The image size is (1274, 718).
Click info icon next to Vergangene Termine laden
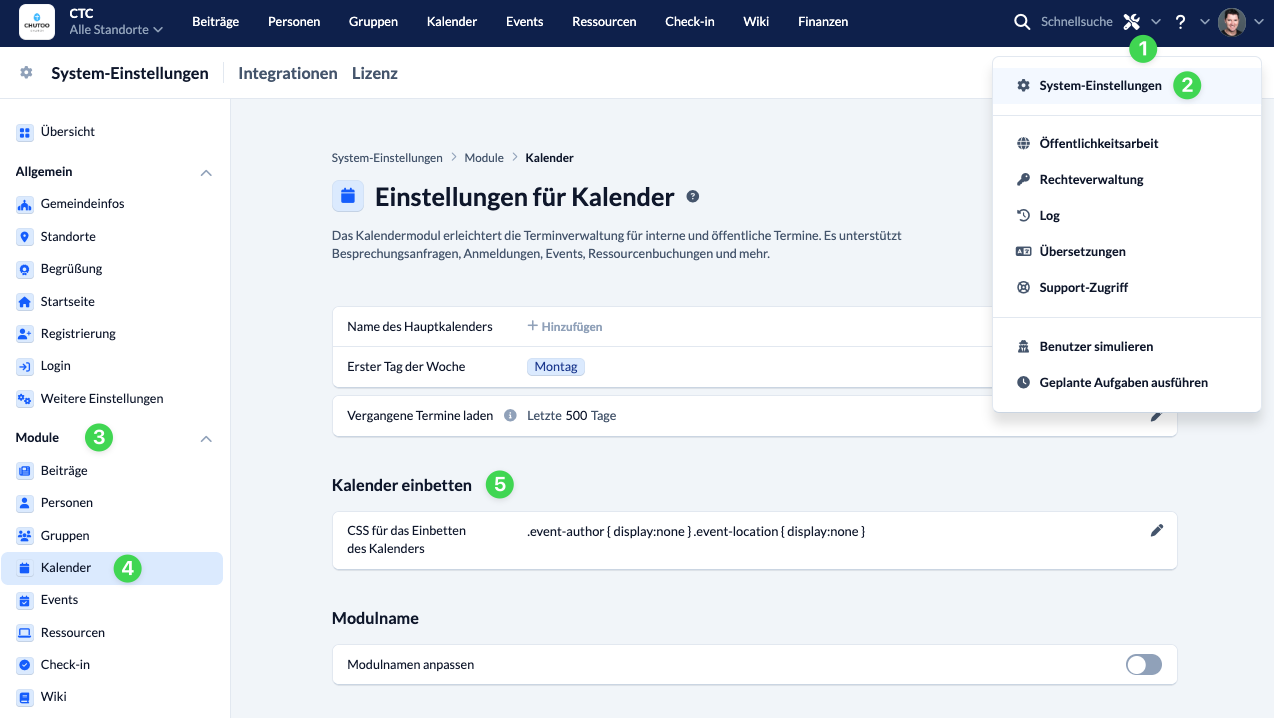tap(510, 416)
